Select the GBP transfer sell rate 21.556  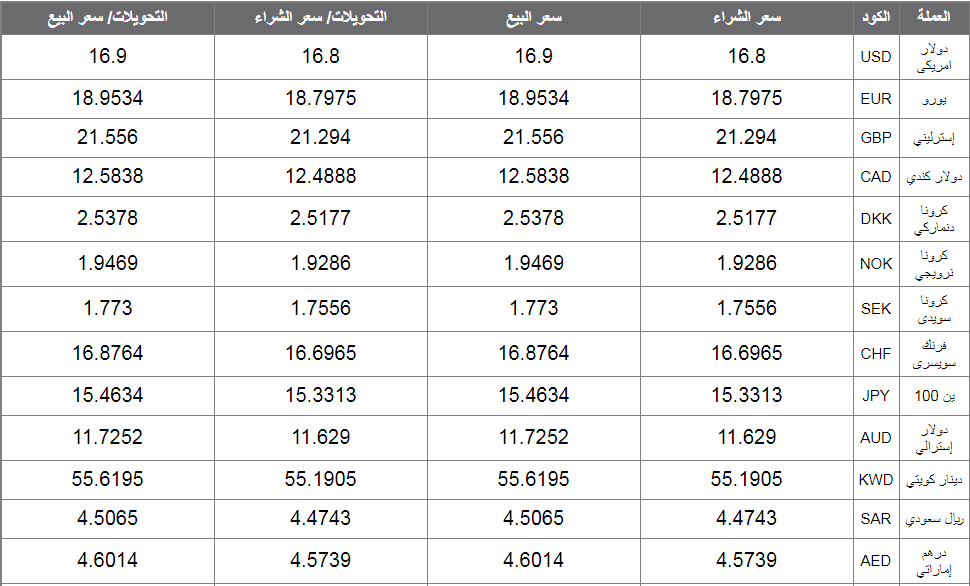click(x=108, y=137)
